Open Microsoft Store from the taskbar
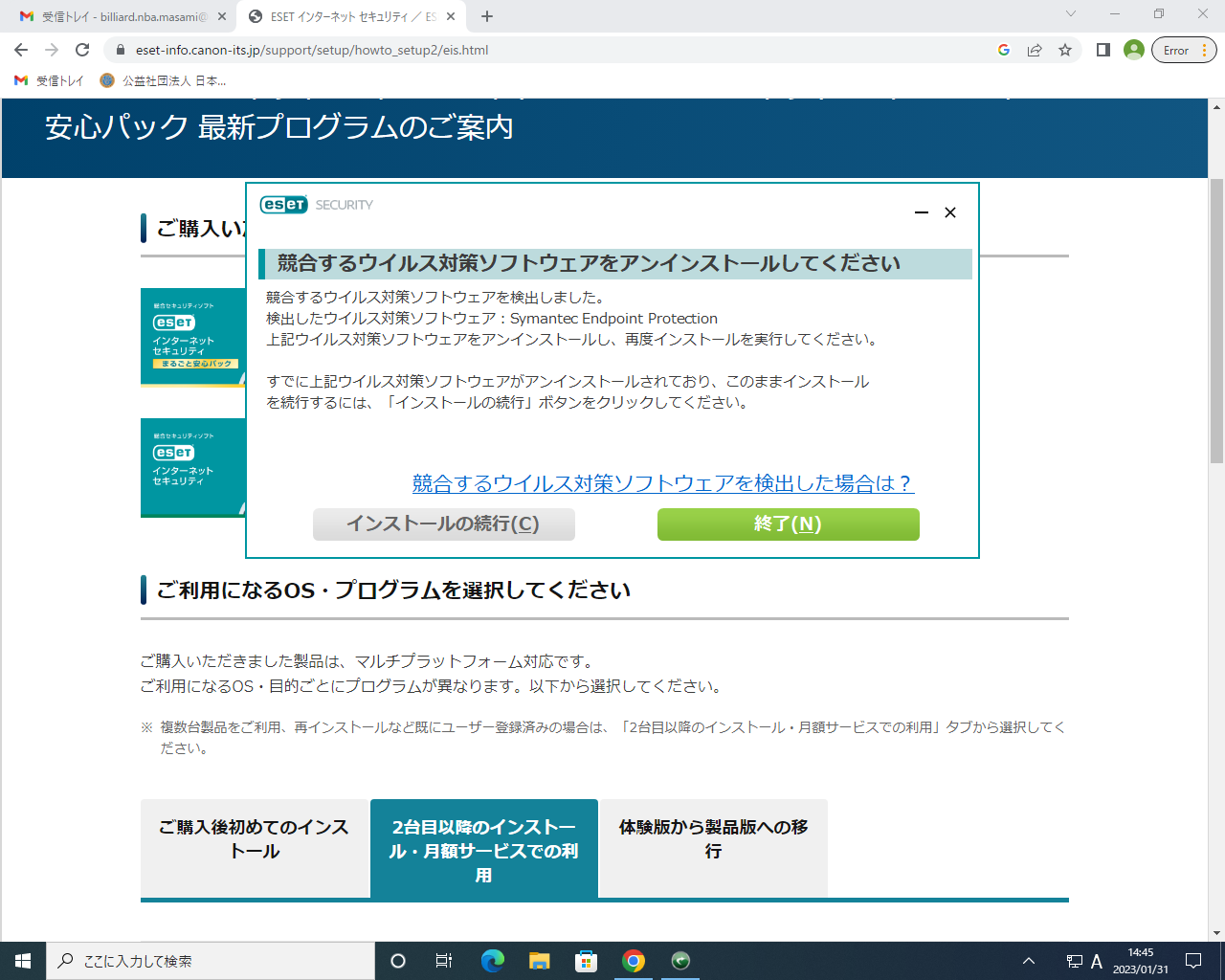Screen dimensions: 1225x980 tap(586, 961)
